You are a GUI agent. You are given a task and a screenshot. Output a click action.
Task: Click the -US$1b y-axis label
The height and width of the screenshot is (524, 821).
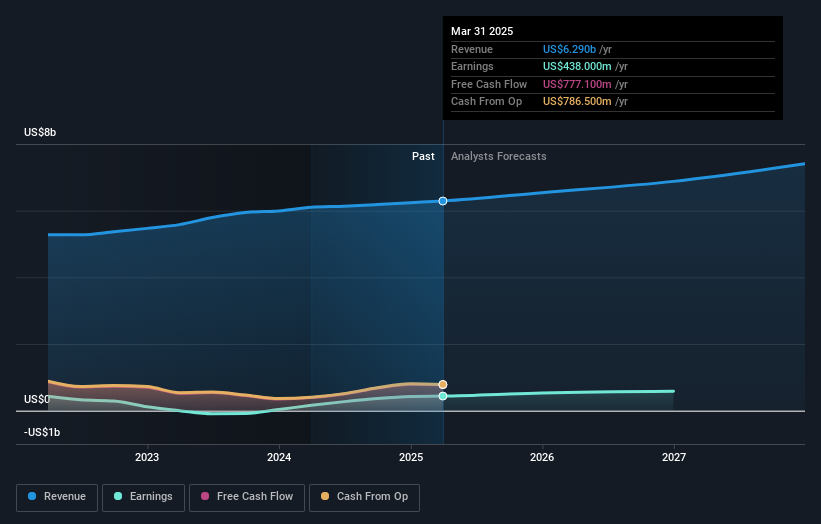(42, 432)
